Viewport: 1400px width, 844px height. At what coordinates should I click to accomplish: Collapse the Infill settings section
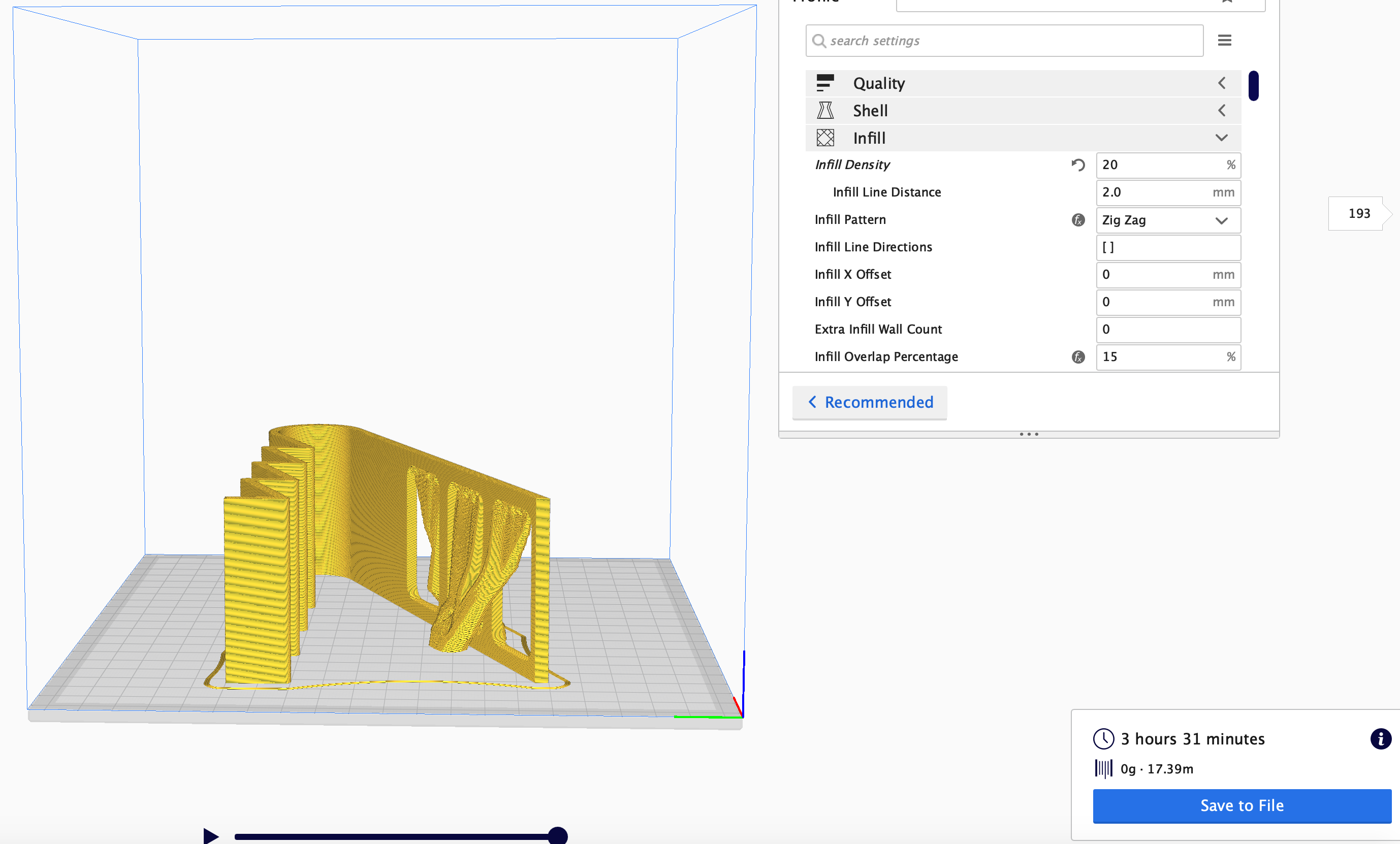click(x=1221, y=138)
